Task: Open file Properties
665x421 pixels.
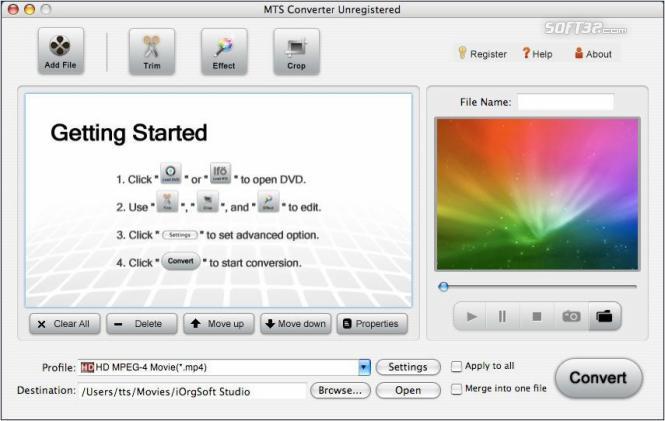Action: 372,324
